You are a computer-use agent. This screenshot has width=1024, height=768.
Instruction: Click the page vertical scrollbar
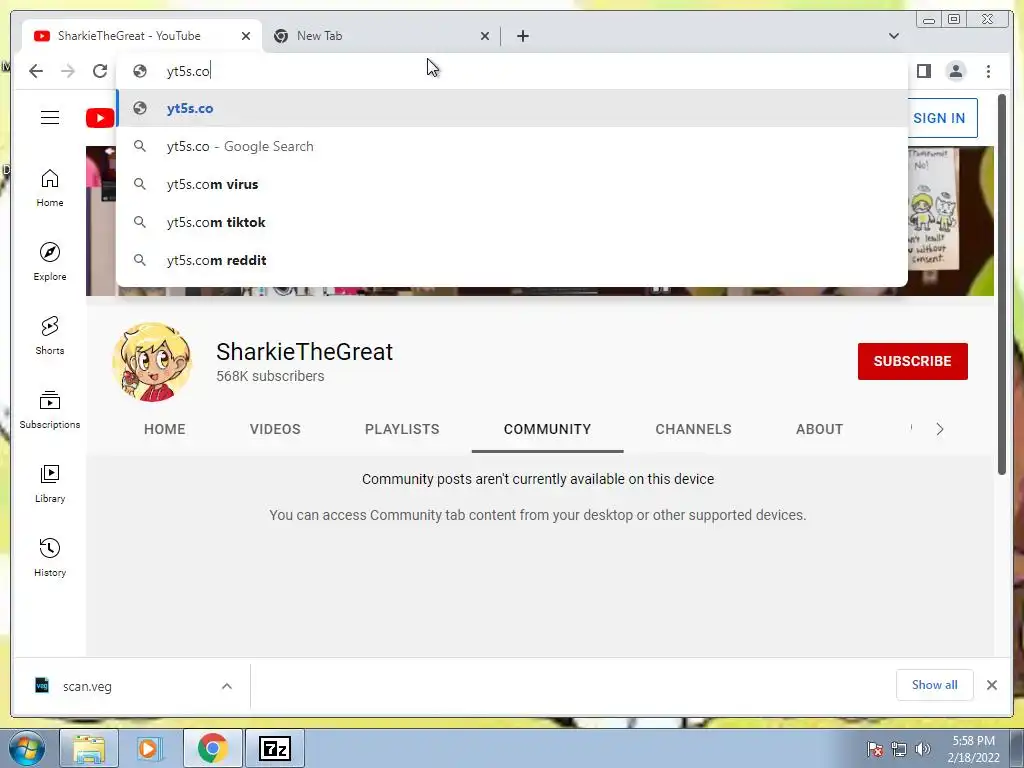click(x=1002, y=285)
